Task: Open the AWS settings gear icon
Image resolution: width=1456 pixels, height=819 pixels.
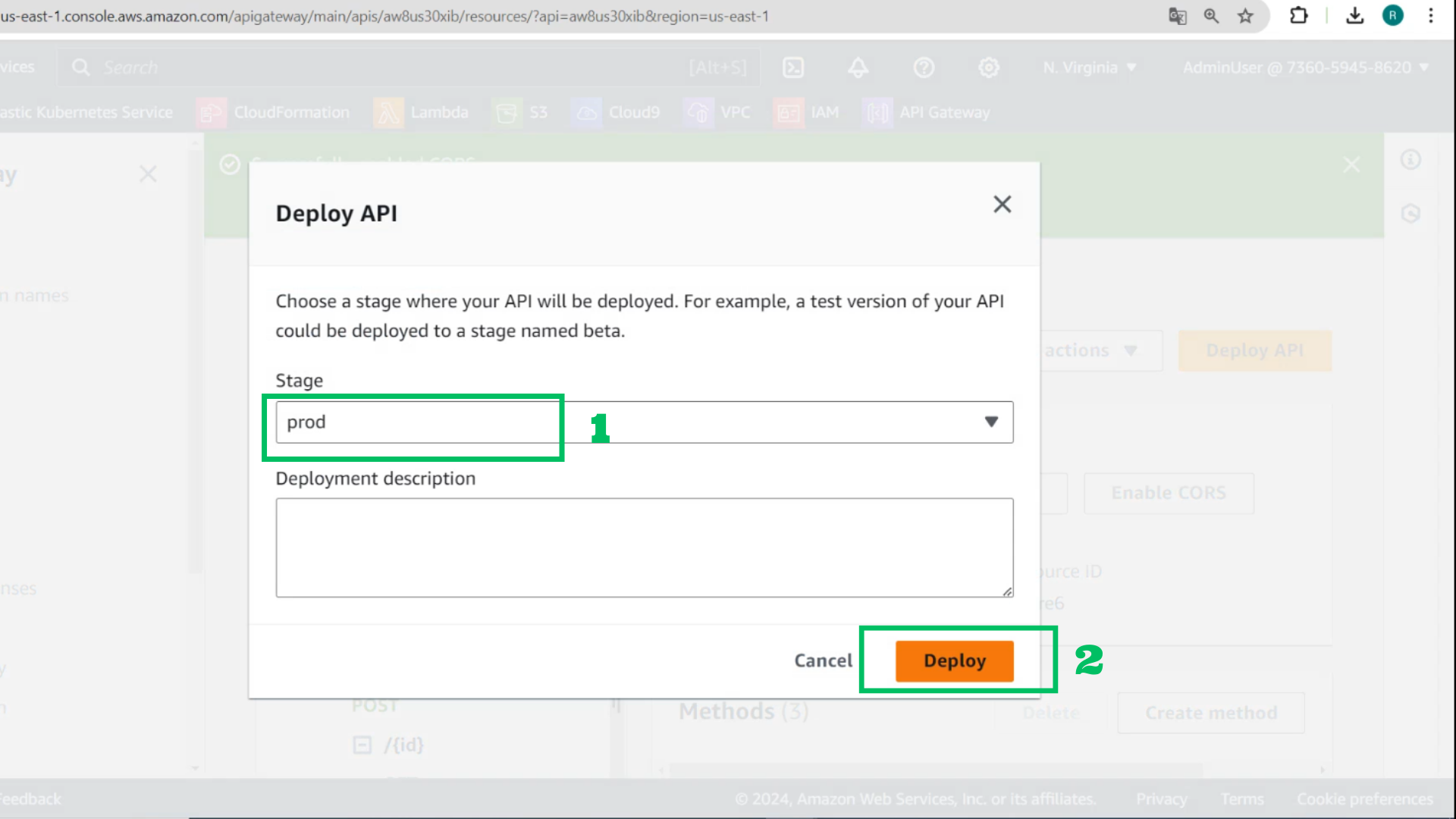Action: [x=989, y=67]
